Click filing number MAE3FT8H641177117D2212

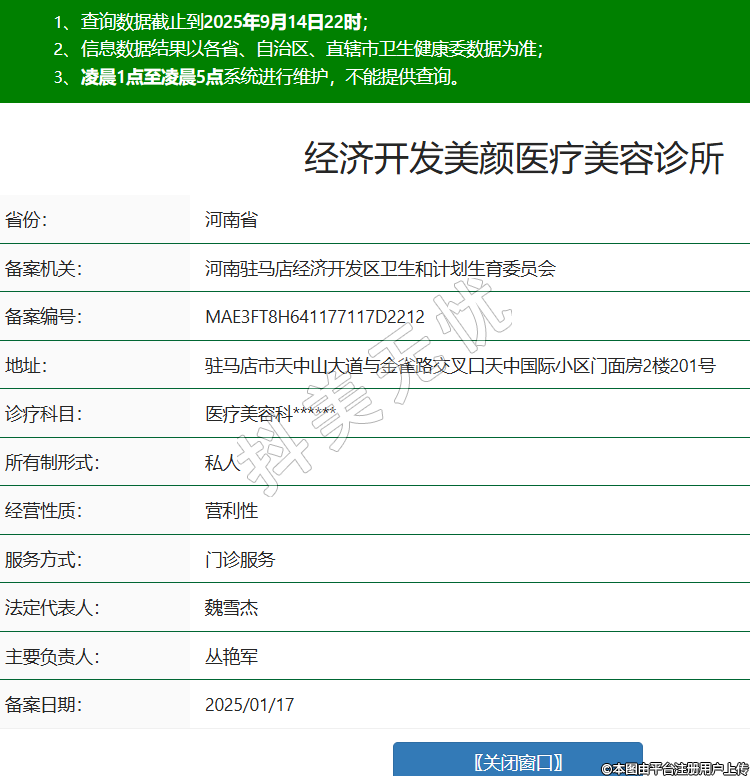pyautogui.click(x=315, y=317)
